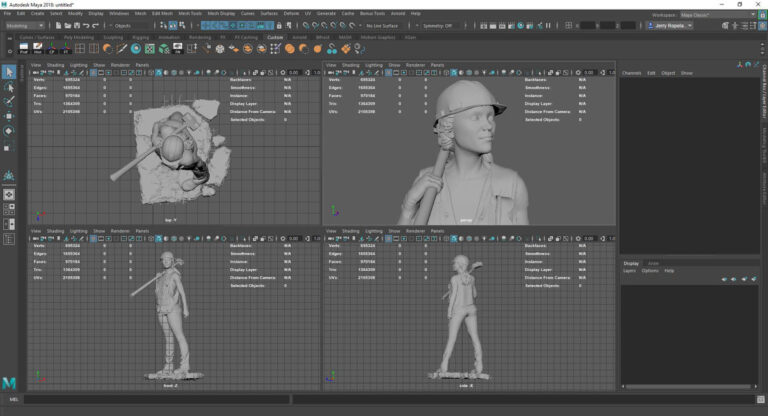The width and height of the screenshot is (768, 416).
Task: Click Channels in the Channel Box menu
Action: [x=631, y=73]
